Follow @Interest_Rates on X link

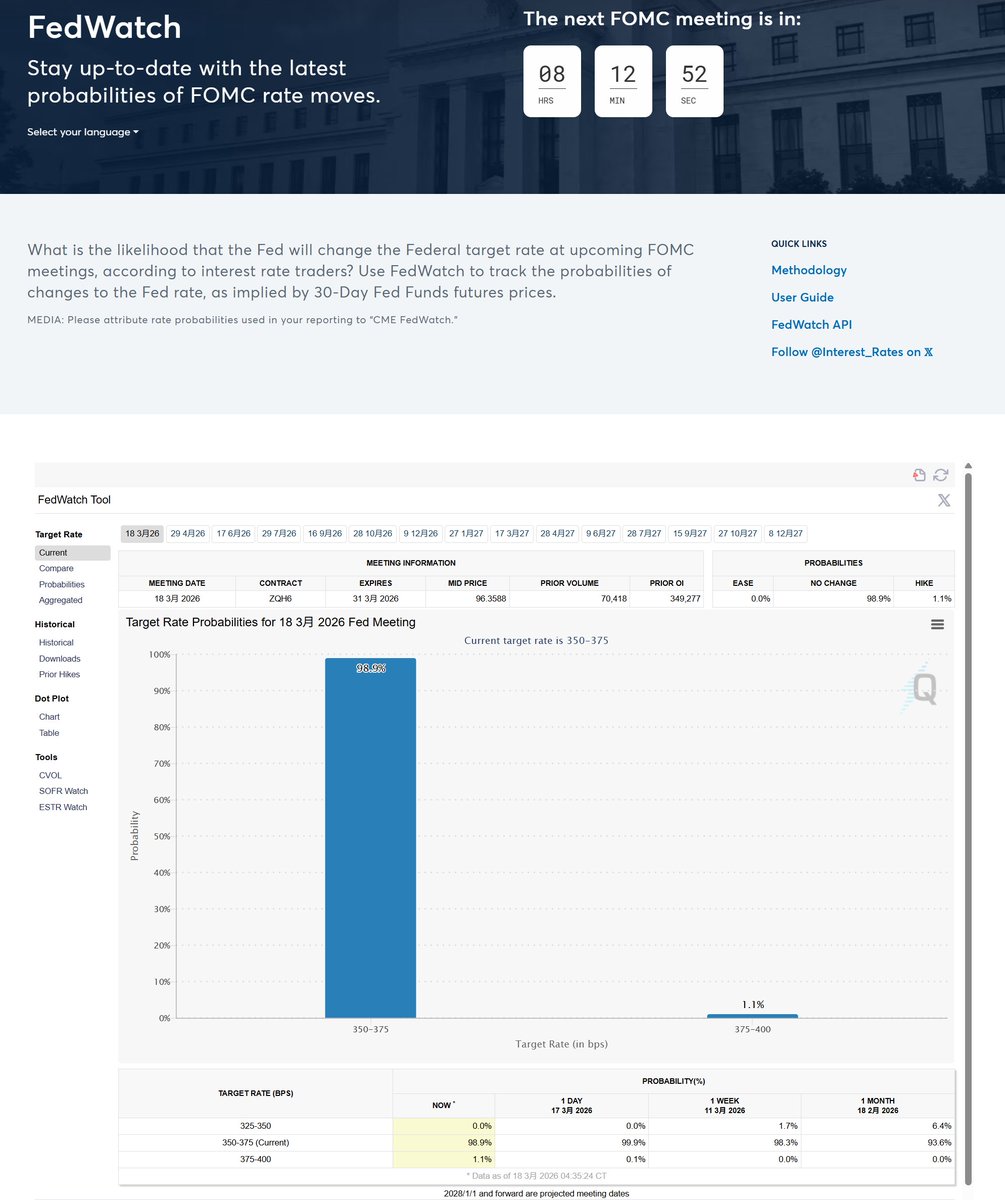[x=852, y=352]
